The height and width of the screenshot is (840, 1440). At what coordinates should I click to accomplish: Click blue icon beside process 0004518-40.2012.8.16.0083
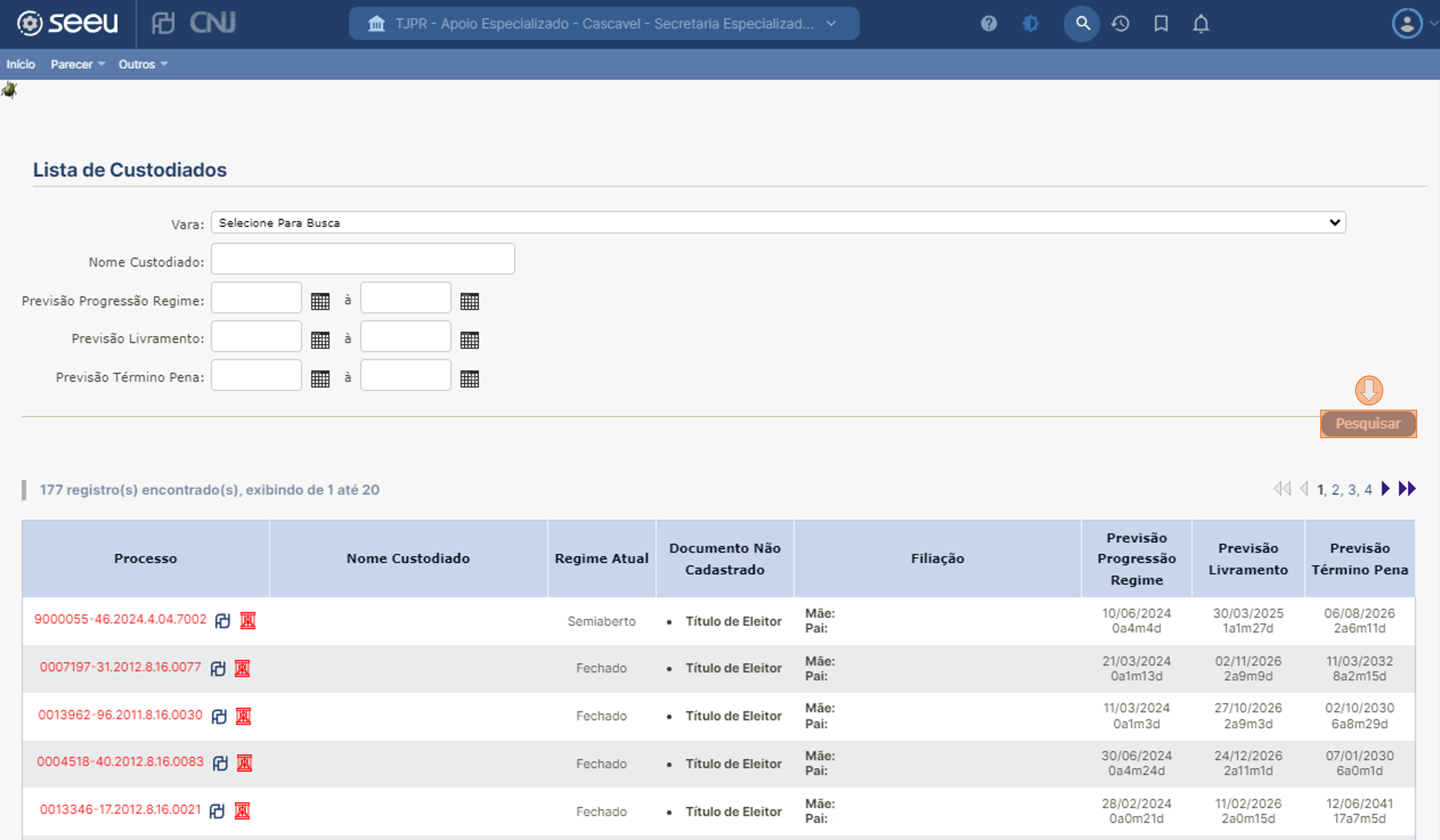220,763
